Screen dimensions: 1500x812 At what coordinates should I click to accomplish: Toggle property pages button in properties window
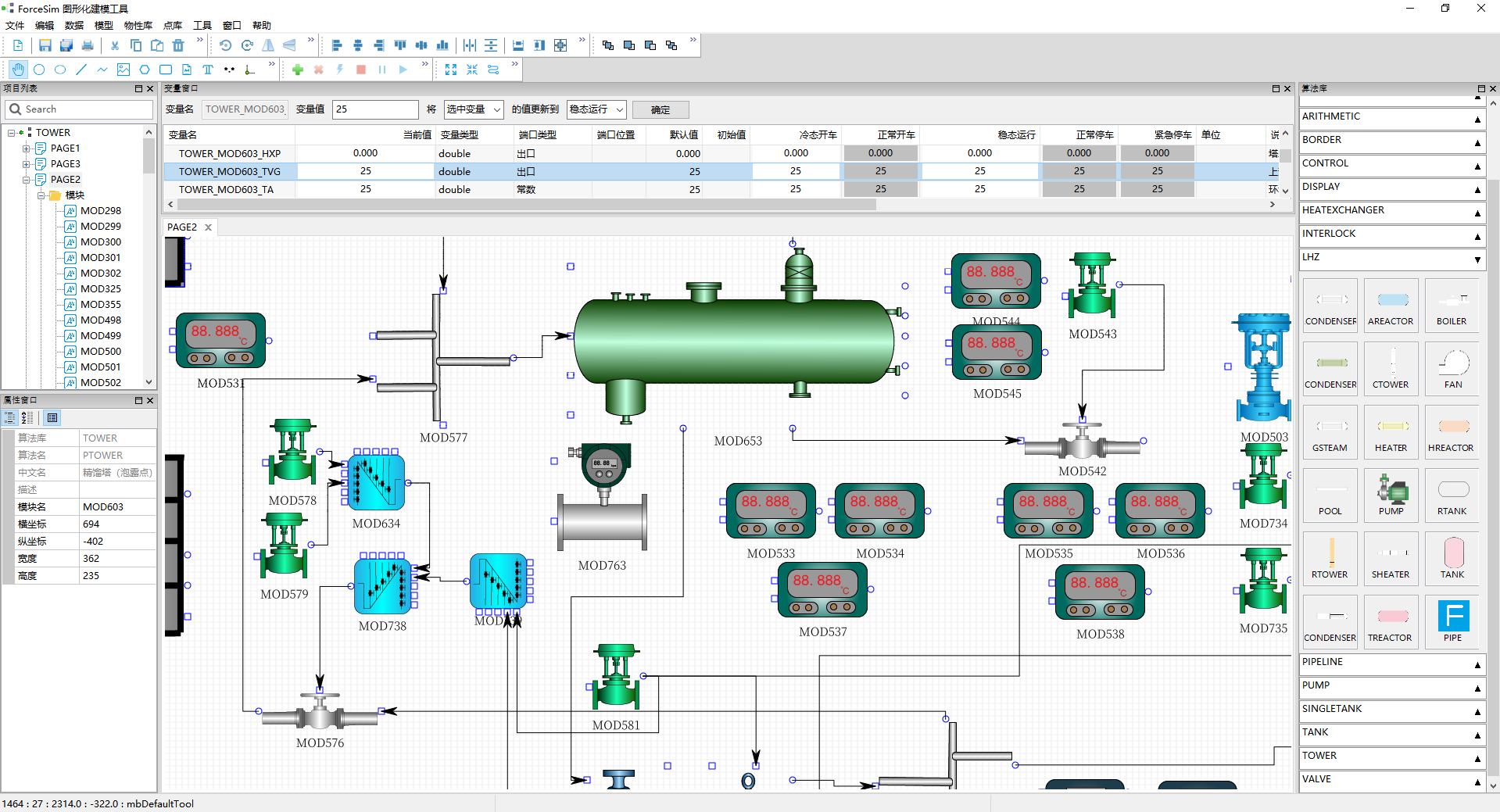coord(52,418)
